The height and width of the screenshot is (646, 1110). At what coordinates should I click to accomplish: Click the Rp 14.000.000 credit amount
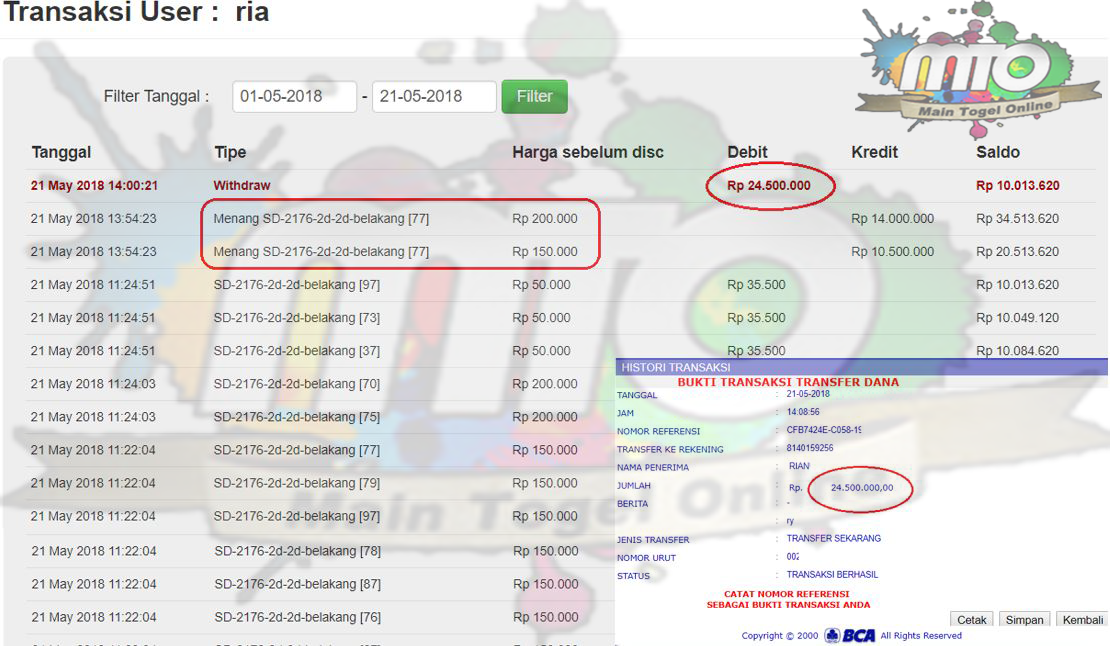coord(892,219)
